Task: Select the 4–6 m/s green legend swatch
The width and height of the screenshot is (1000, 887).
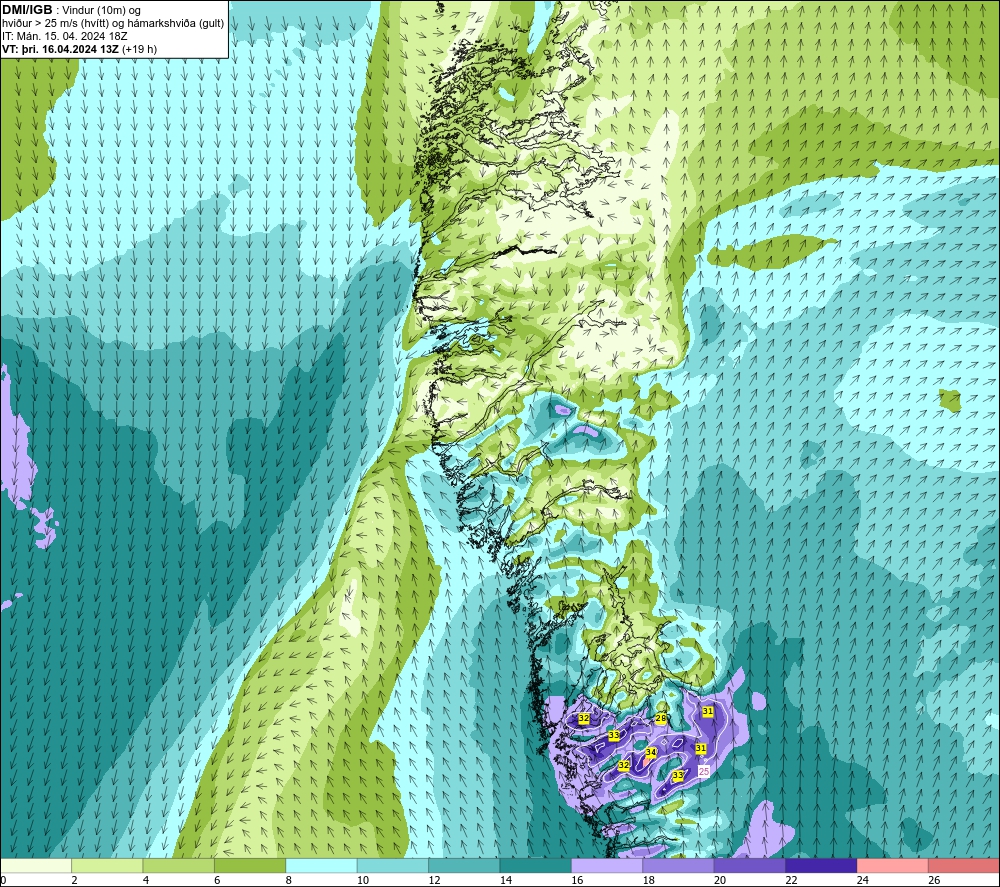Action: 179,866
